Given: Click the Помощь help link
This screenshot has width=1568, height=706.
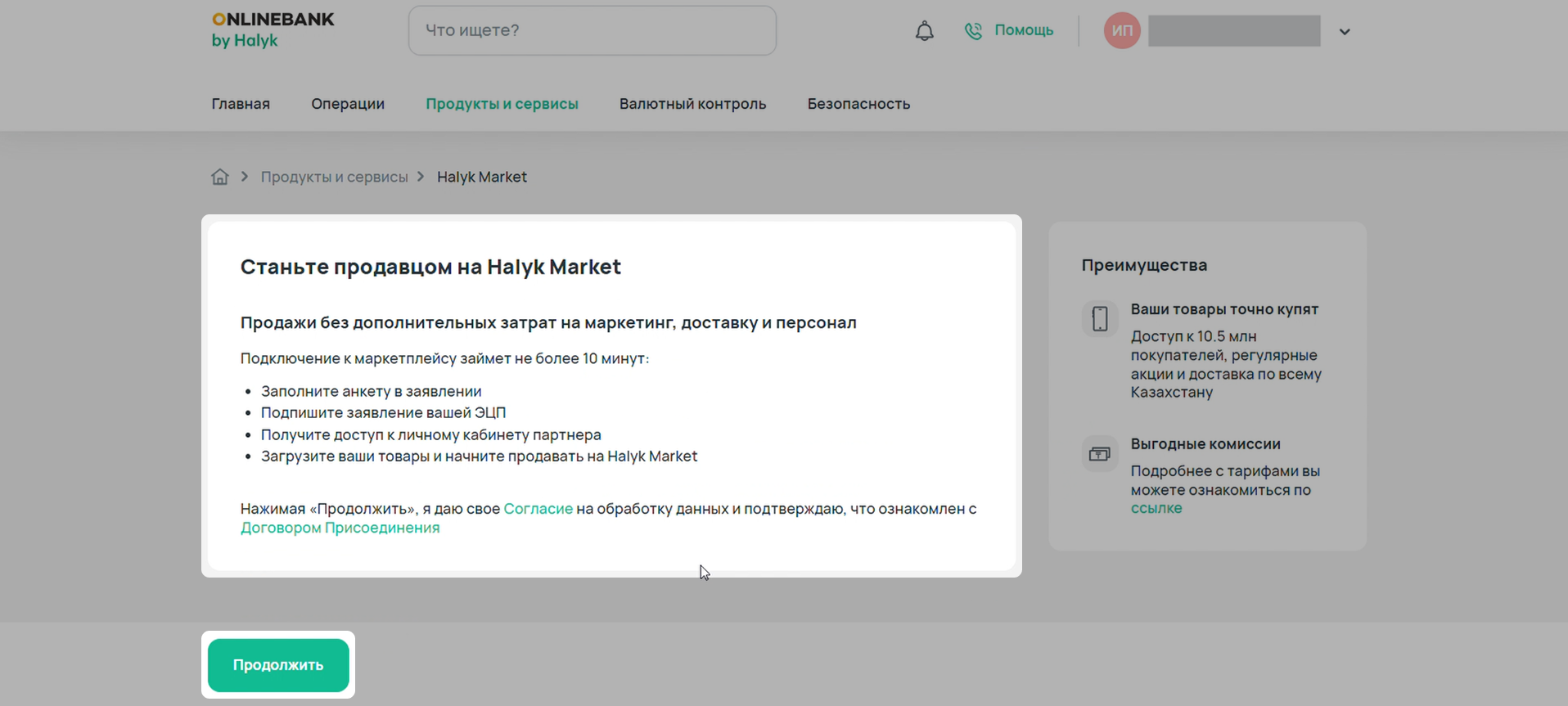Looking at the screenshot, I should [x=1024, y=30].
